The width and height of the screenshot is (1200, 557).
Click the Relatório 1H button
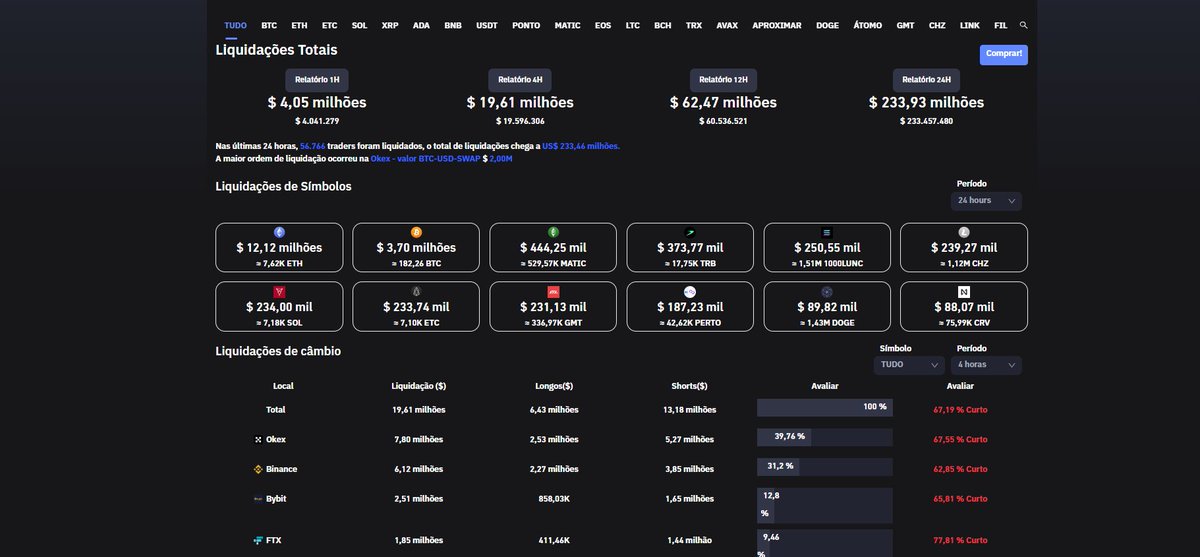tap(317, 80)
